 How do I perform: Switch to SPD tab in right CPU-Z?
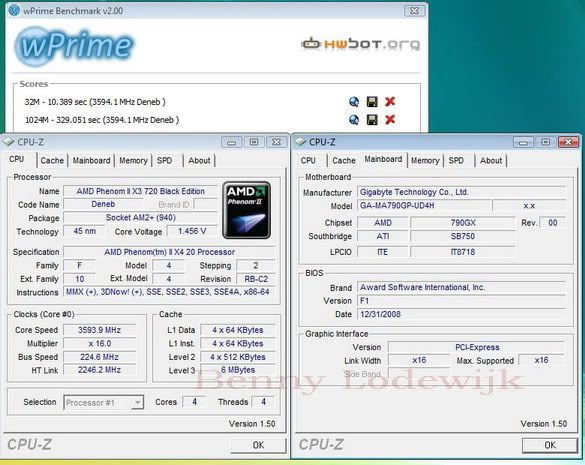(x=456, y=160)
